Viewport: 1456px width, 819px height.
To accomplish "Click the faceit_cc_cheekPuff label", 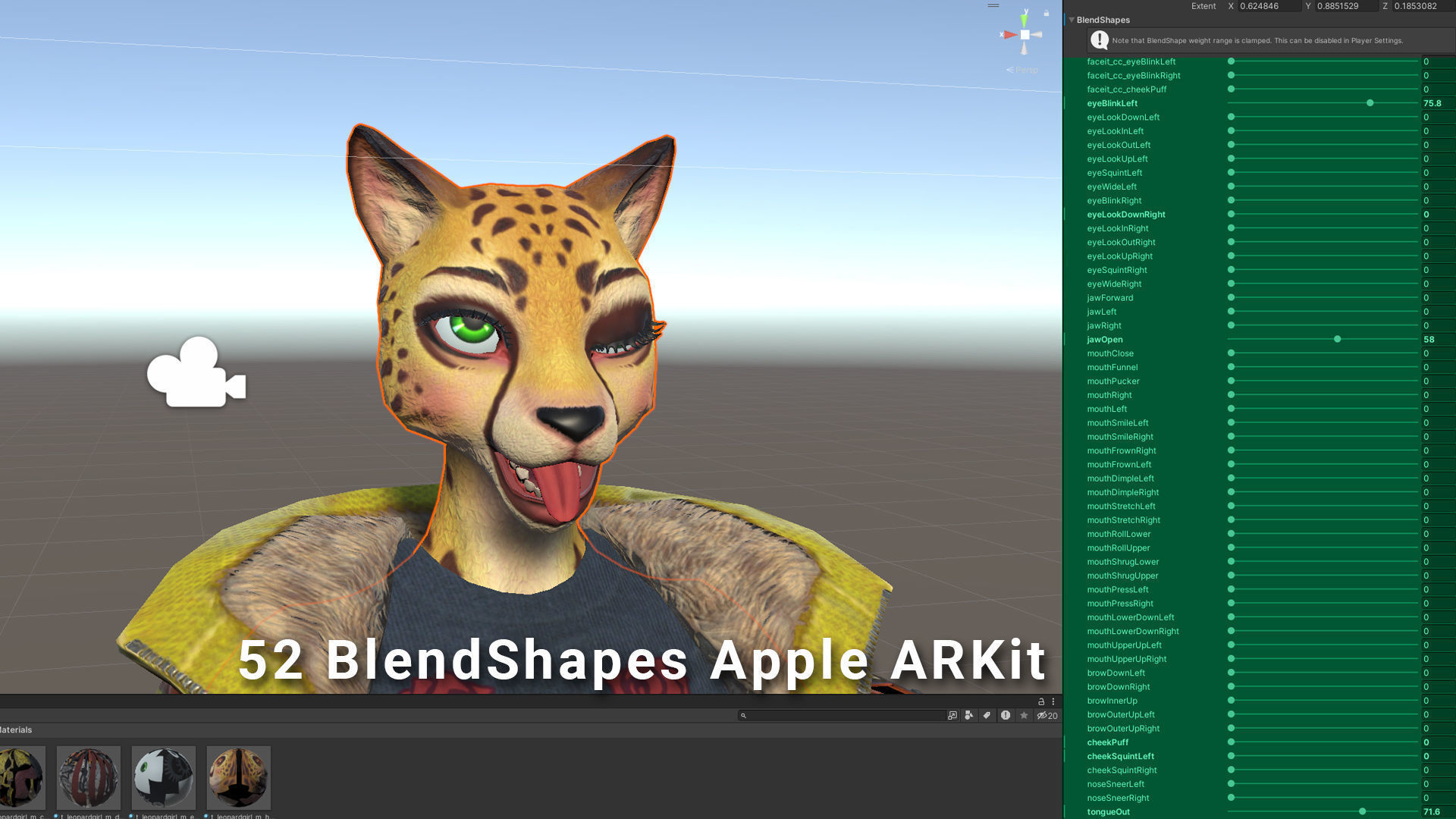I will click(x=1127, y=89).
